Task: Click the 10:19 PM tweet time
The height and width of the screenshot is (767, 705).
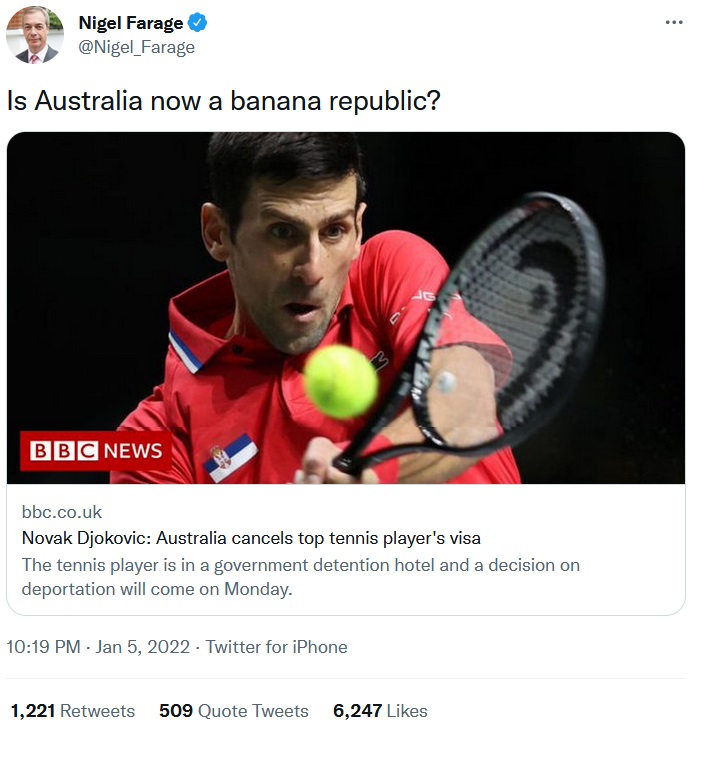Action: (43, 647)
